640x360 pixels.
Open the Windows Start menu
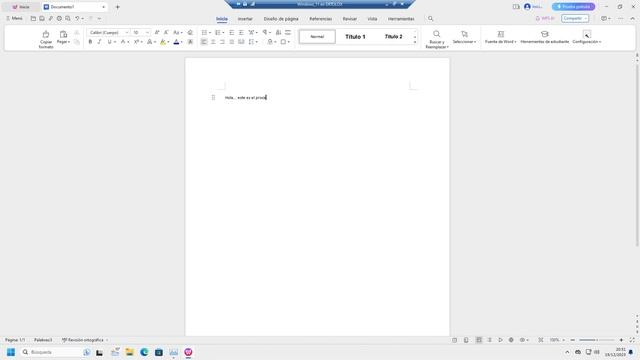click(x=11, y=352)
